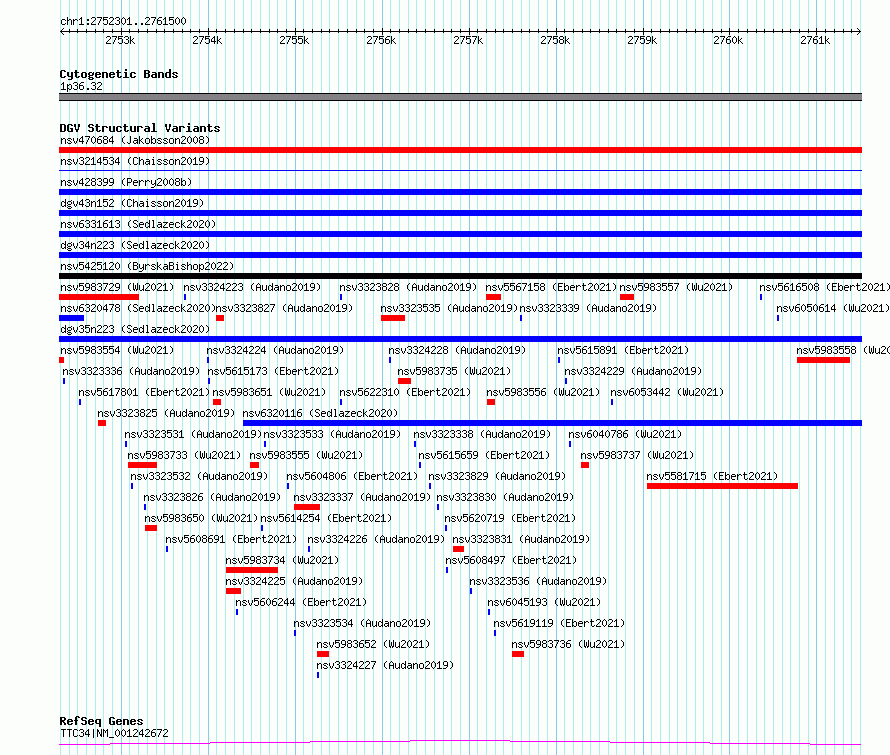Click the red nsv5983558 variant bar
890x755 pixels.
tap(823, 360)
